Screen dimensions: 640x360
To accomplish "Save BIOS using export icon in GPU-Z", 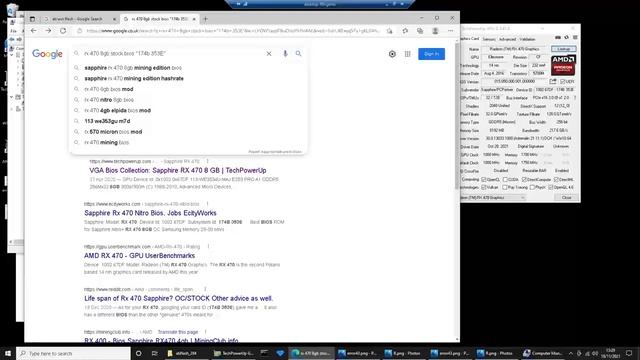I will pyautogui.click(x=553, y=81).
